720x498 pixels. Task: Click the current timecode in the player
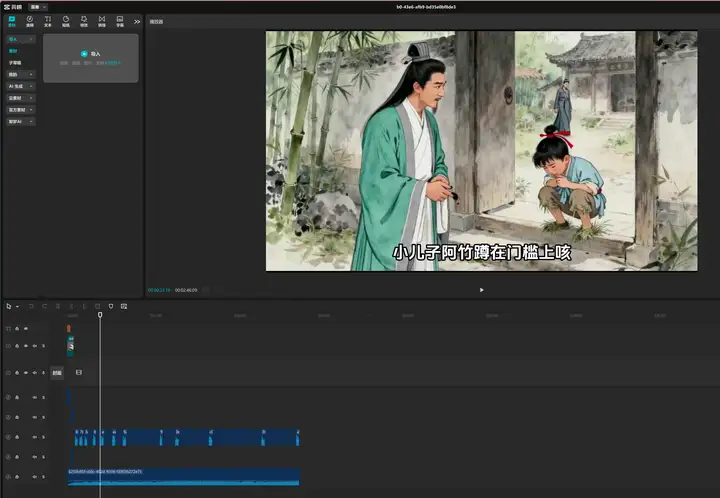tap(159, 290)
